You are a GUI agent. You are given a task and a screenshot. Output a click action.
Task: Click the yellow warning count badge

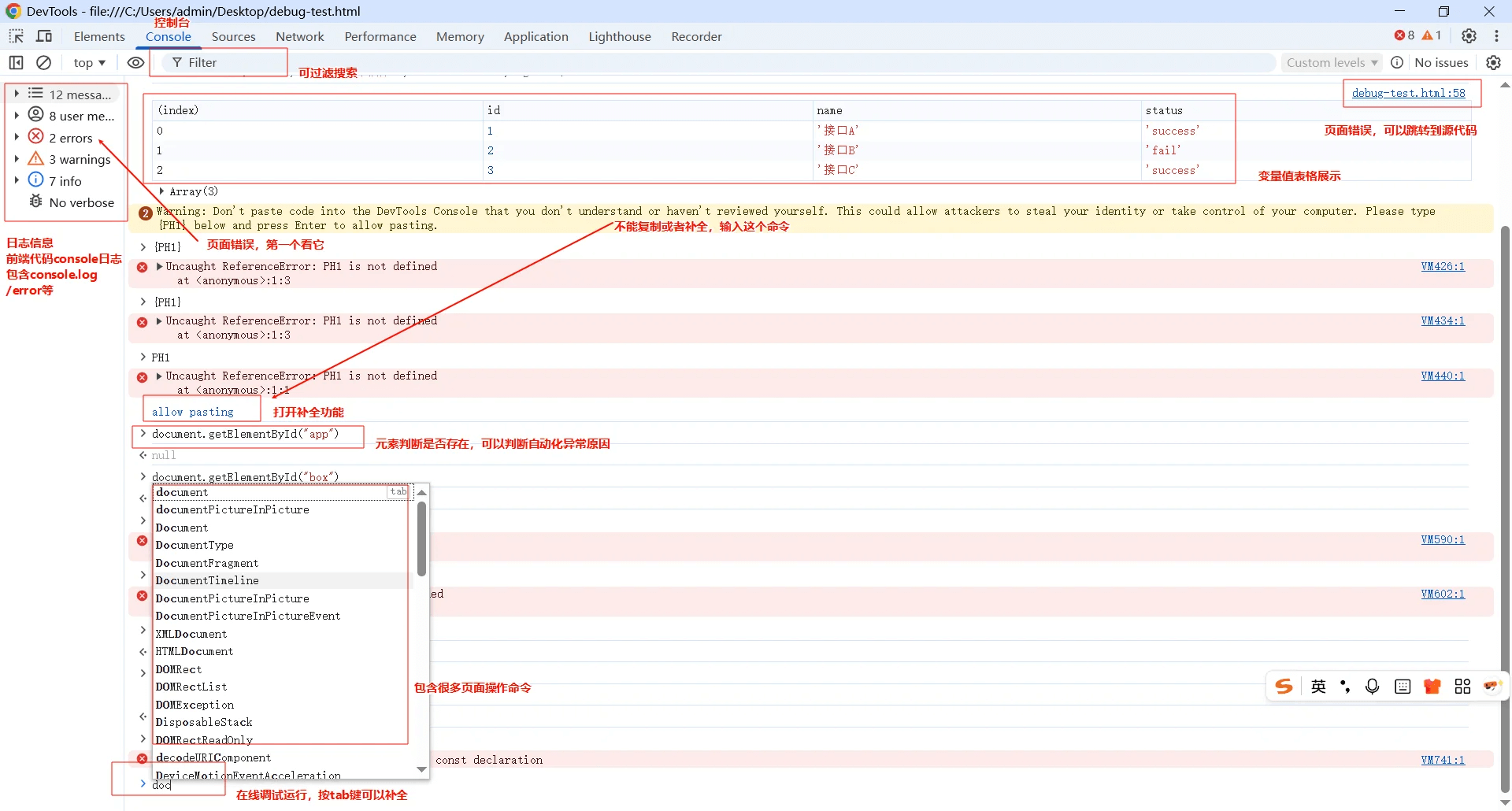[x=1432, y=35]
